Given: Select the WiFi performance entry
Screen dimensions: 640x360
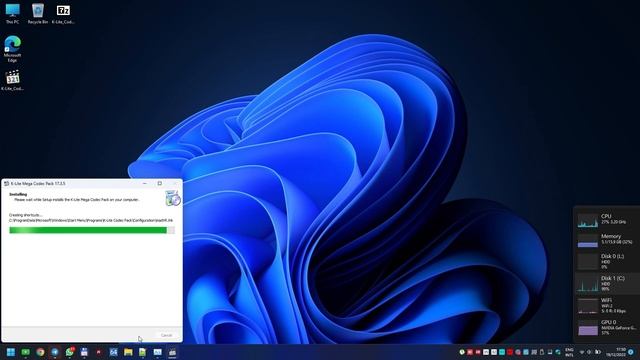Looking at the screenshot, I should pos(607,305).
